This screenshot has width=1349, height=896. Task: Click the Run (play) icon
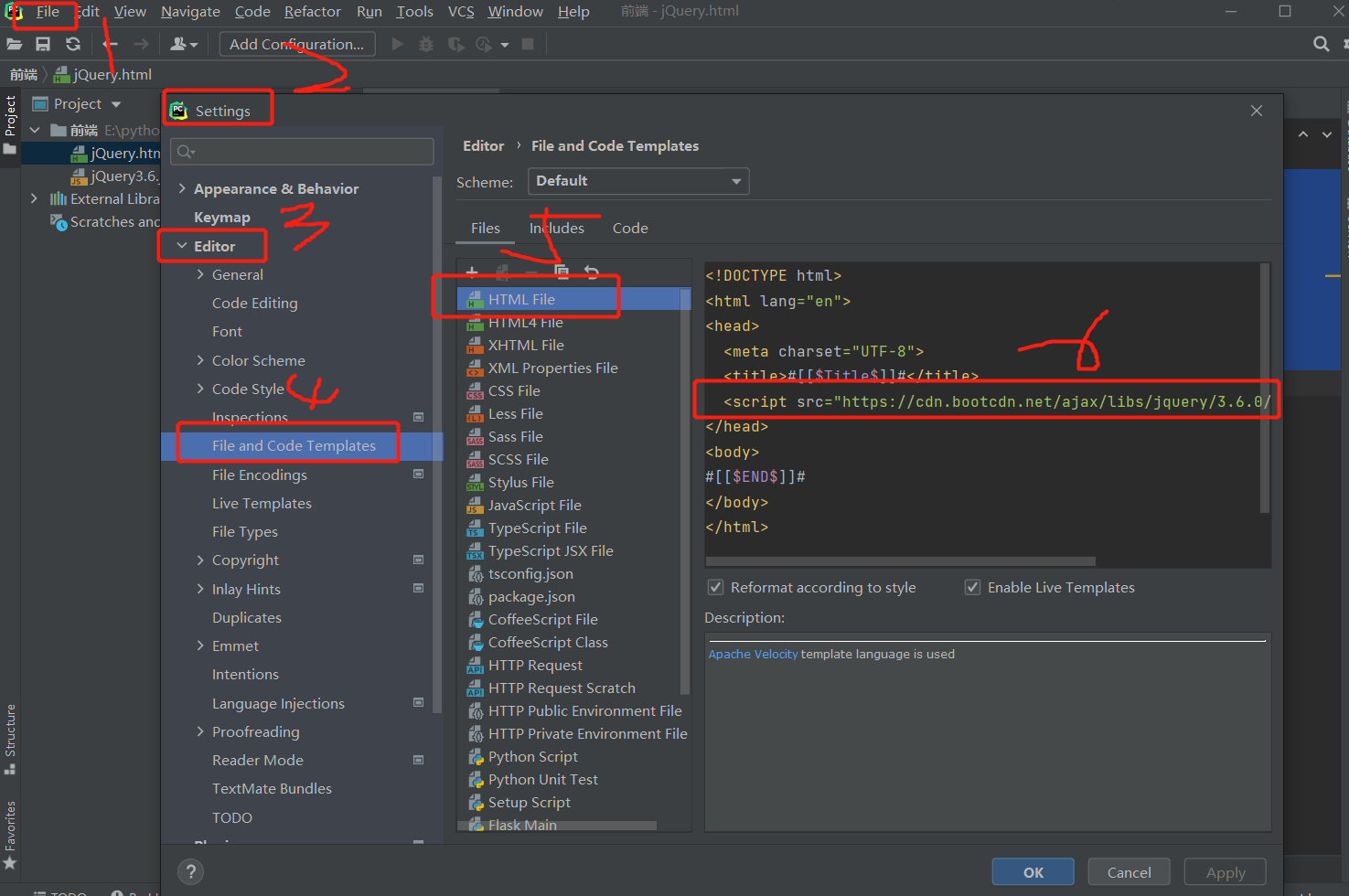coord(397,44)
